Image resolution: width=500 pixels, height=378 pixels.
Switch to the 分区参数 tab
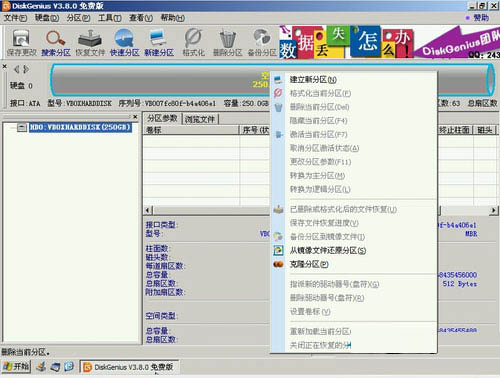click(163, 118)
